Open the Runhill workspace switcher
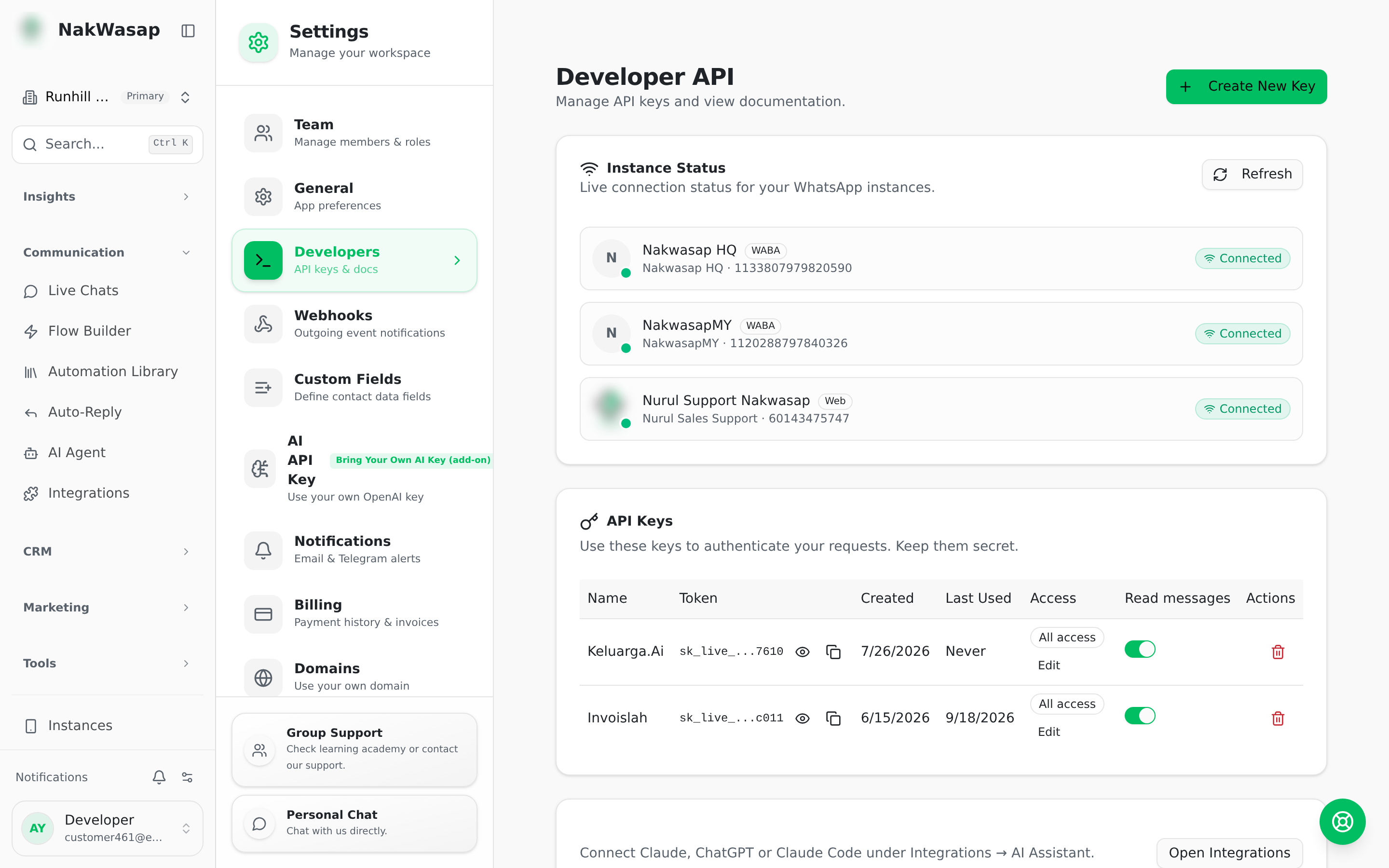Image resolution: width=1389 pixels, height=868 pixels. (108, 97)
